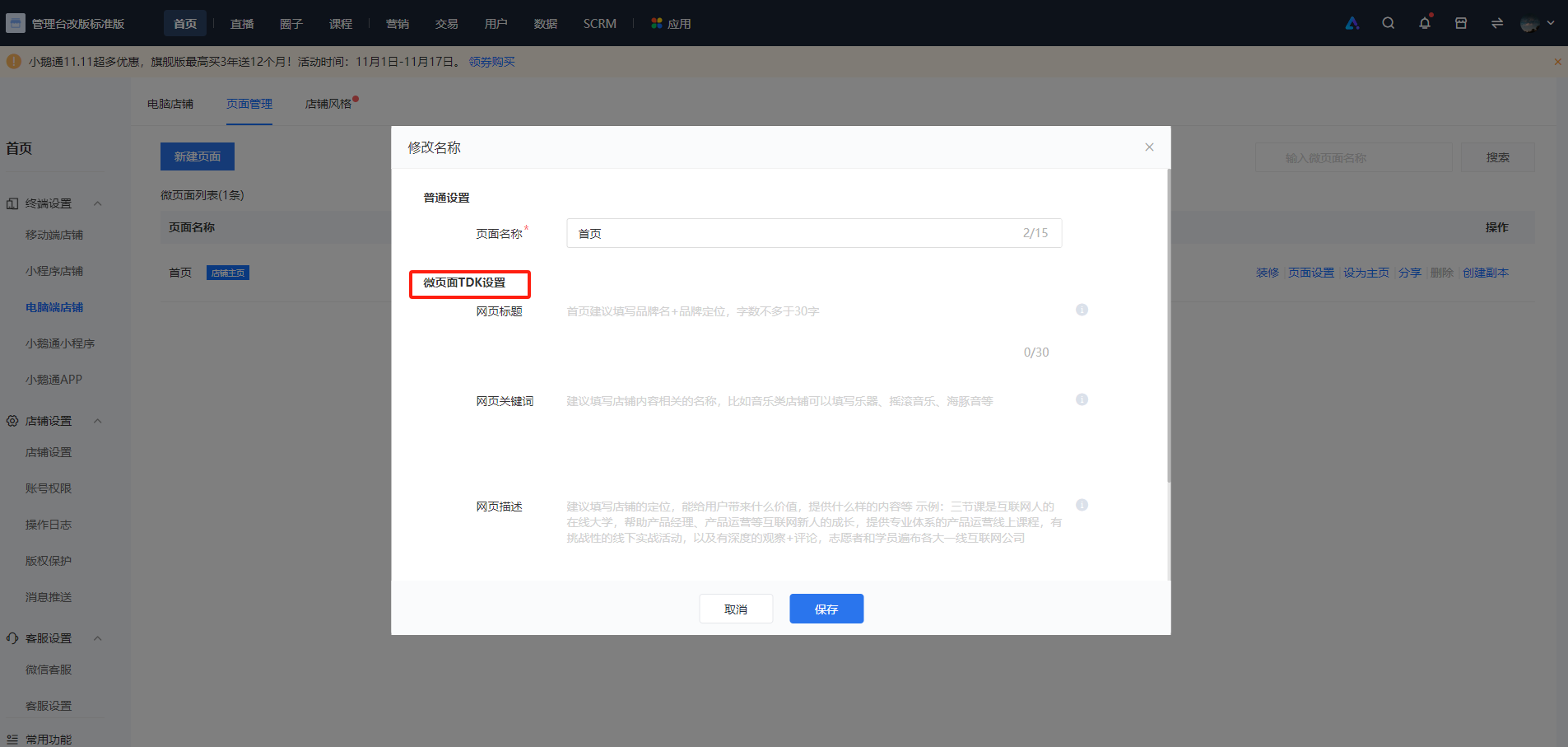The image size is (1568, 747).
Task: Click the info icon beside 网页标题
Action: pos(1082,310)
